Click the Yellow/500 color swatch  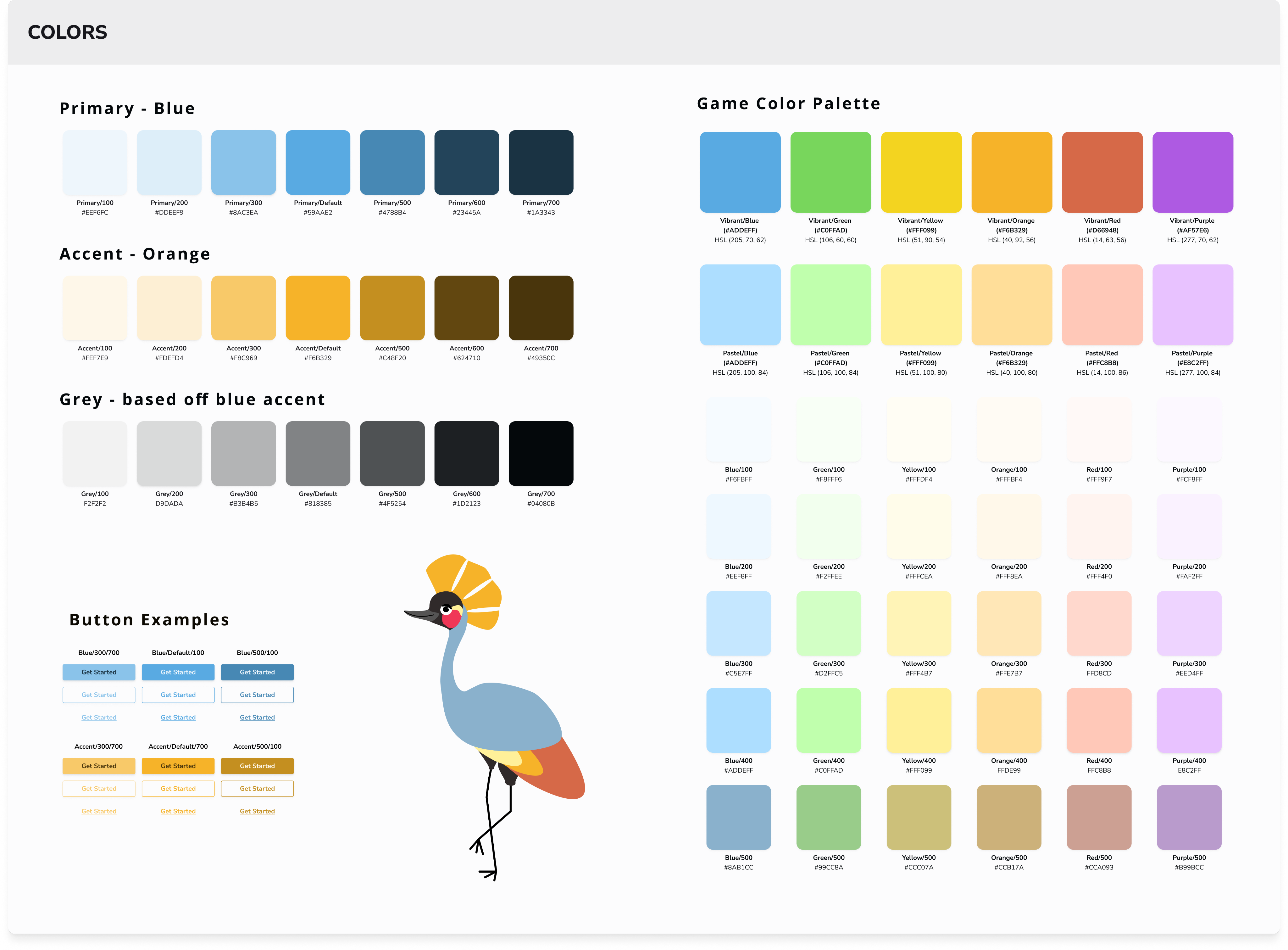coord(919,817)
